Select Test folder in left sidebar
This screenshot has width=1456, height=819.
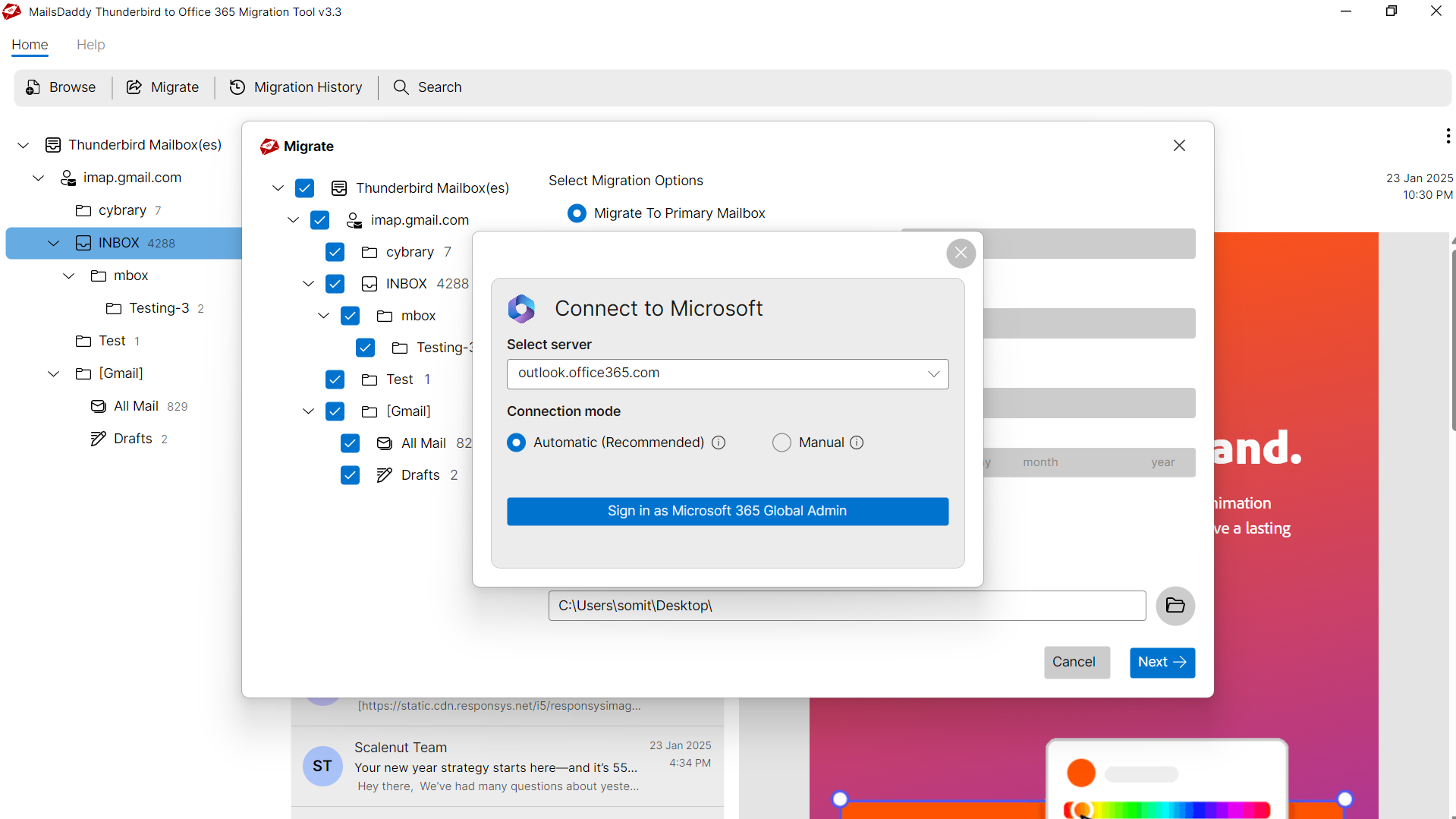click(x=112, y=341)
